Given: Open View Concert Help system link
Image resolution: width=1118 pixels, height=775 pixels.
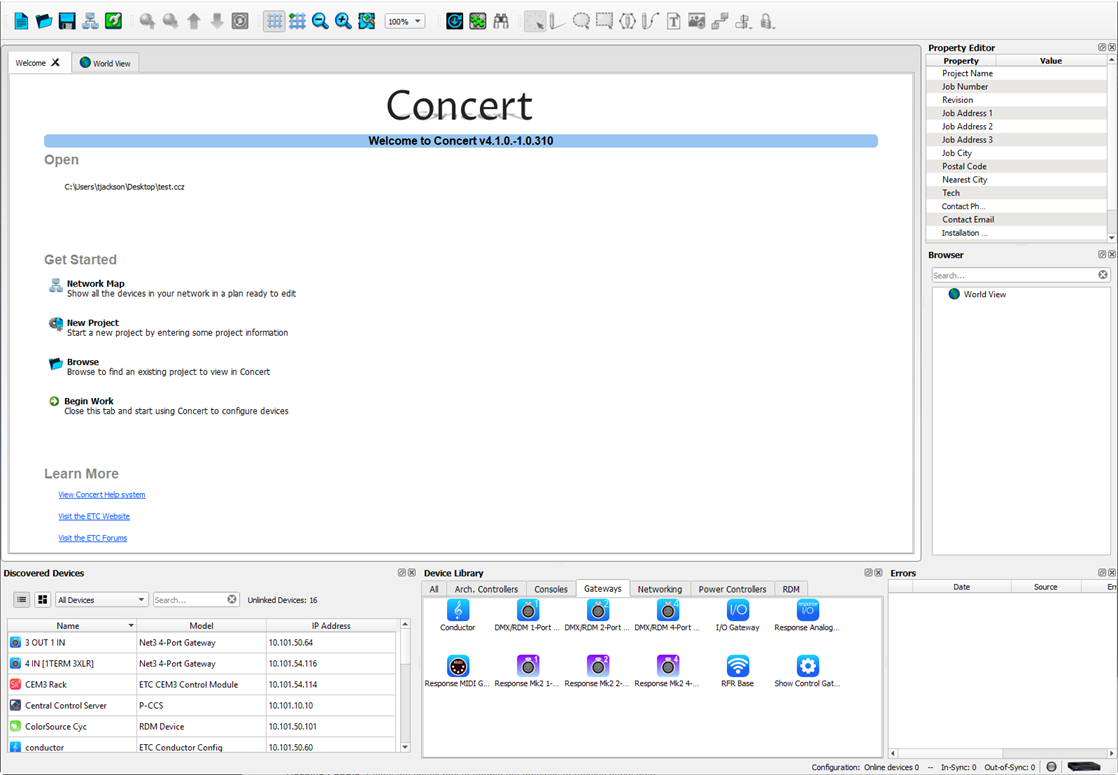Looking at the screenshot, I should 102,494.
